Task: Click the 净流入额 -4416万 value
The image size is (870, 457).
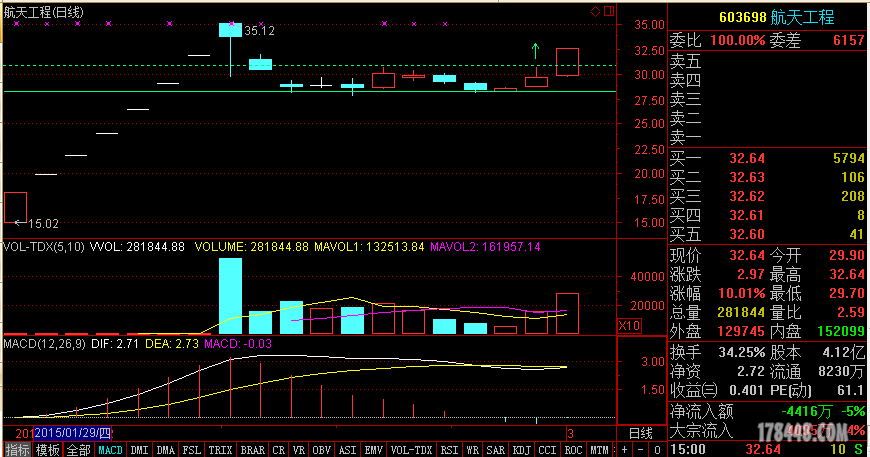Action: [x=807, y=412]
